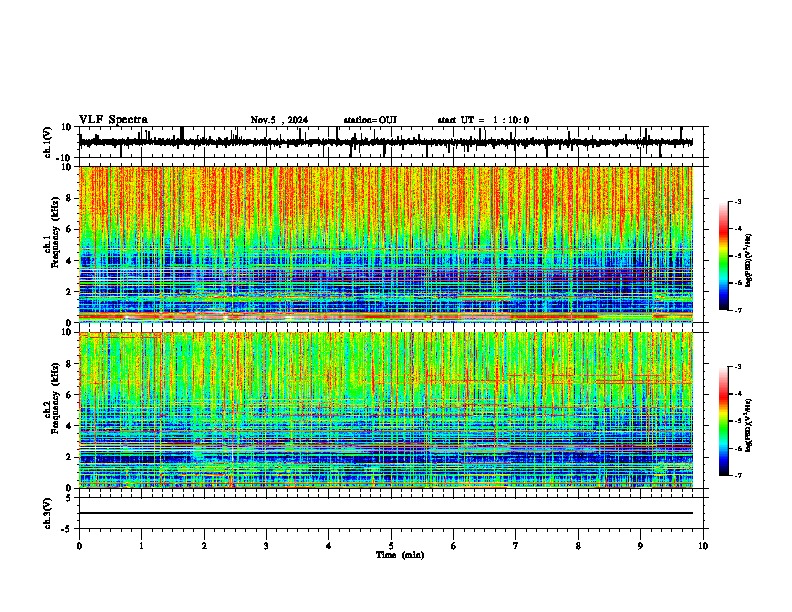Click the '-7' label on ch.1 color bar
The height and width of the screenshot is (612, 792).
coord(737,310)
